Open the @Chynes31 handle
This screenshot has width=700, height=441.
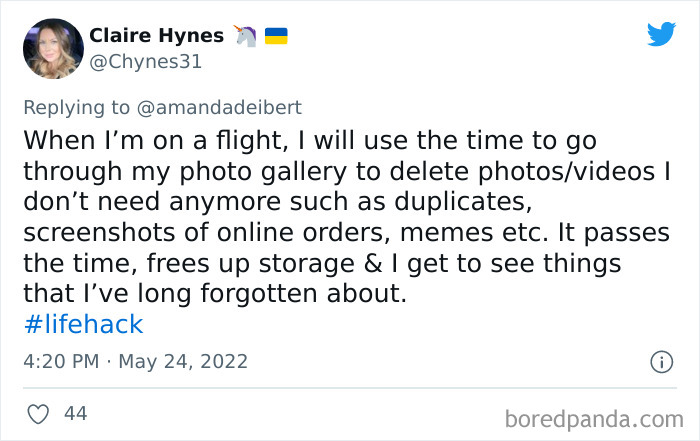(x=146, y=62)
